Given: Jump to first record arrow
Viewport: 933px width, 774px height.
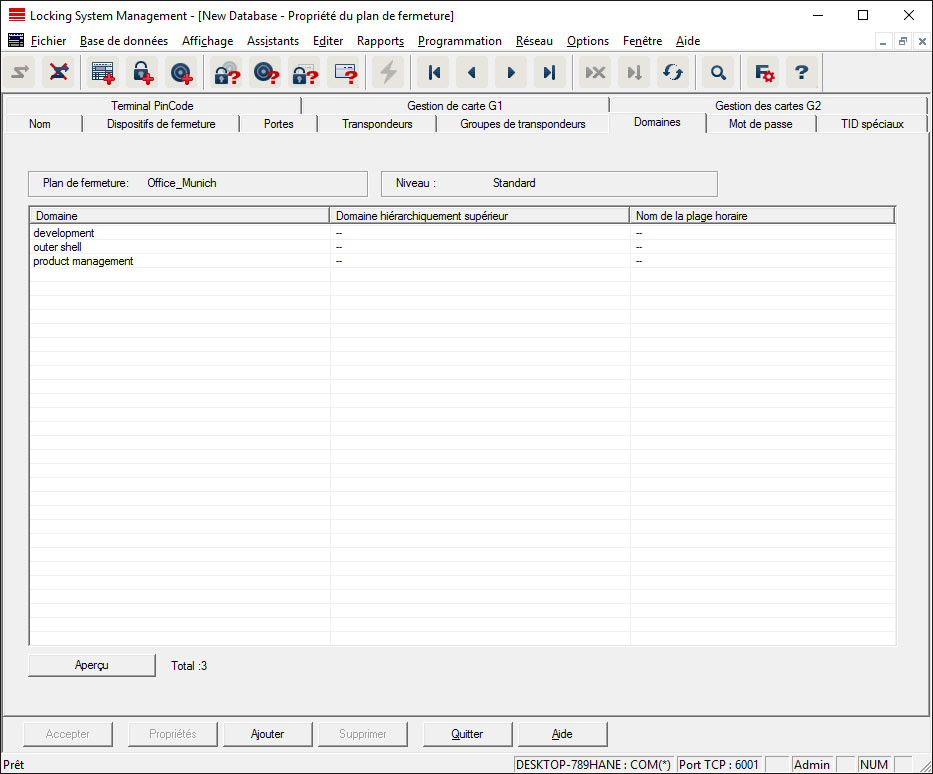Looking at the screenshot, I should coord(434,72).
